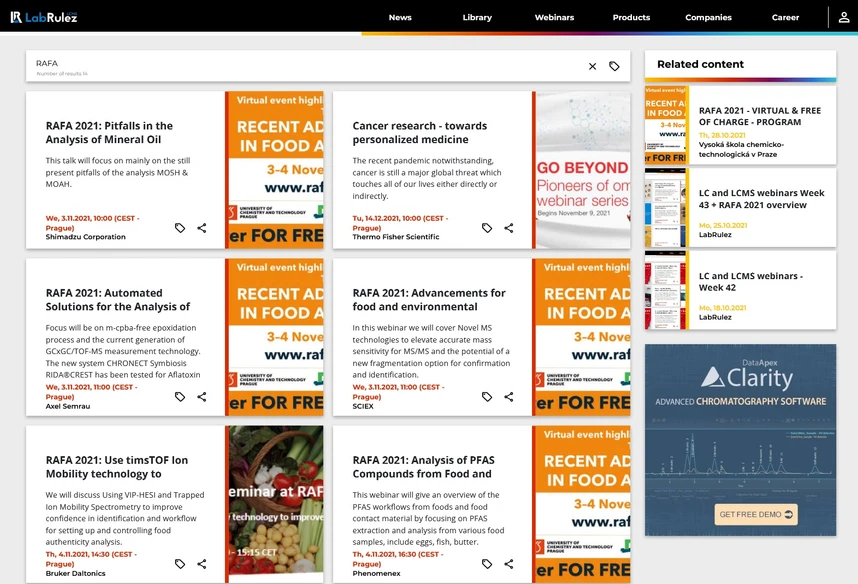The image size is (858, 584).
Task: Click the Number of results 14 text
Action: click(62, 74)
